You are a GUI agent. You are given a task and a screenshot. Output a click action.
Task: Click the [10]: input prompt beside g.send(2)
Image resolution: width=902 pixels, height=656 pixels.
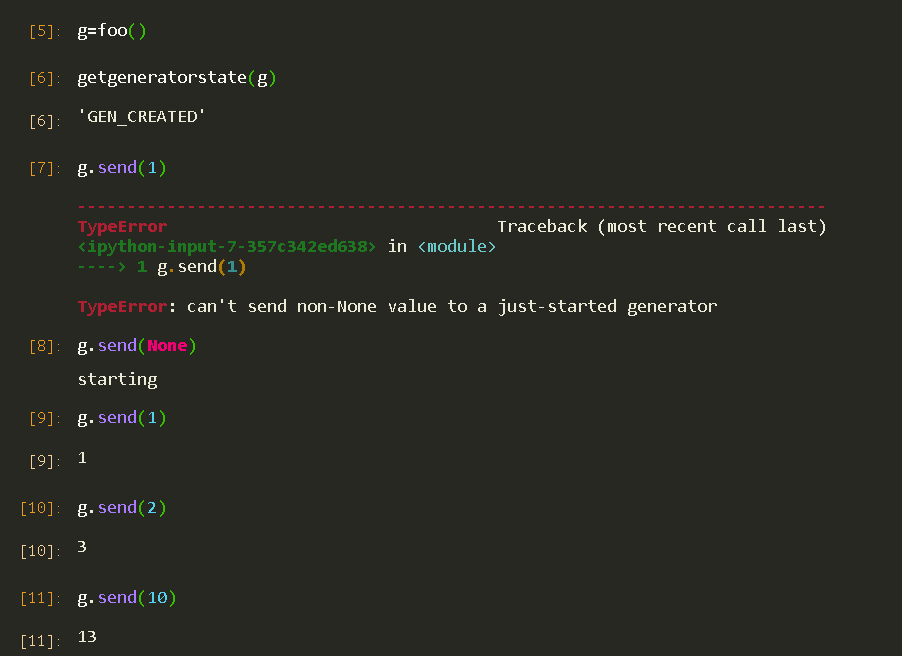tap(40, 508)
